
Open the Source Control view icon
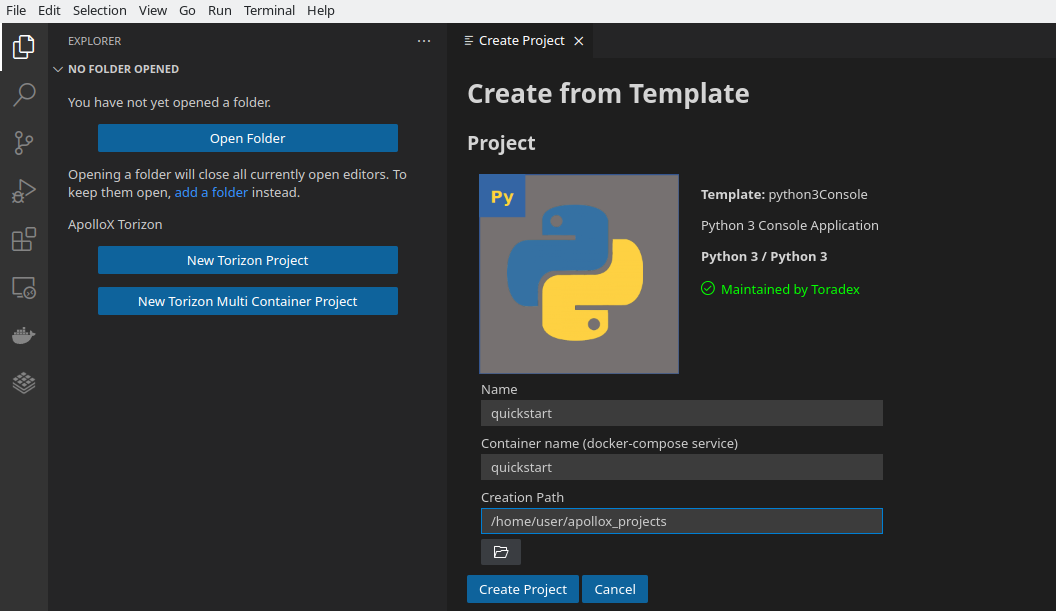pyautogui.click(x=24, y=143)
